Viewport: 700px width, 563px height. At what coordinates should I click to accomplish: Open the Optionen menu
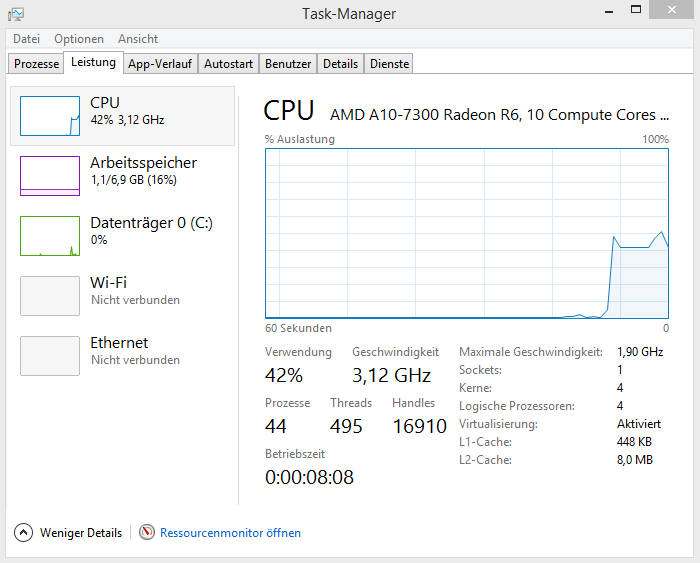point(79,39)
